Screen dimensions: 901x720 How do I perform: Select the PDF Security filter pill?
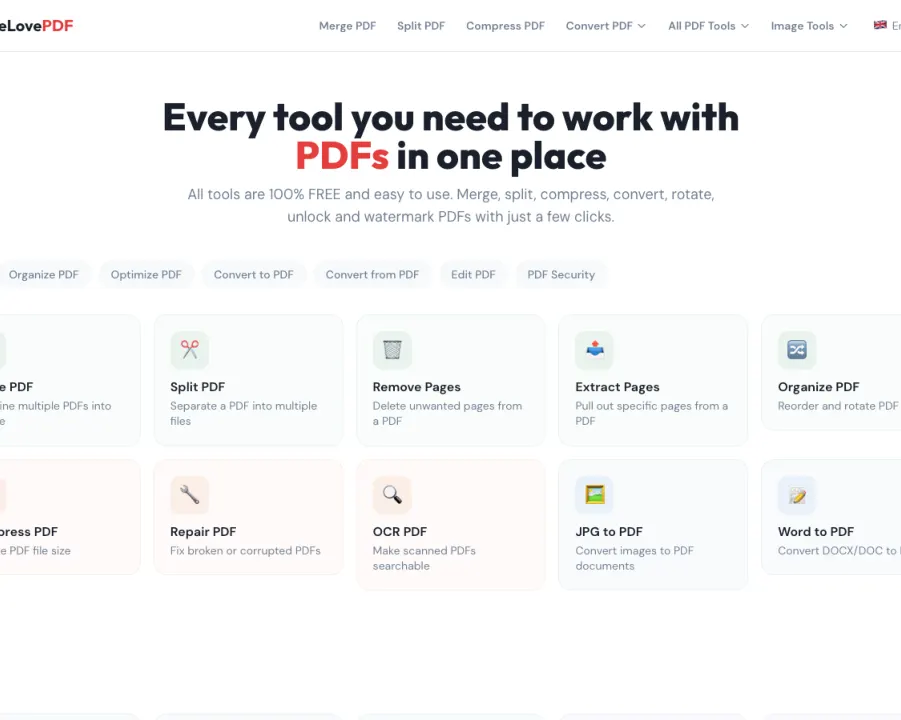(x=561, y=275)
